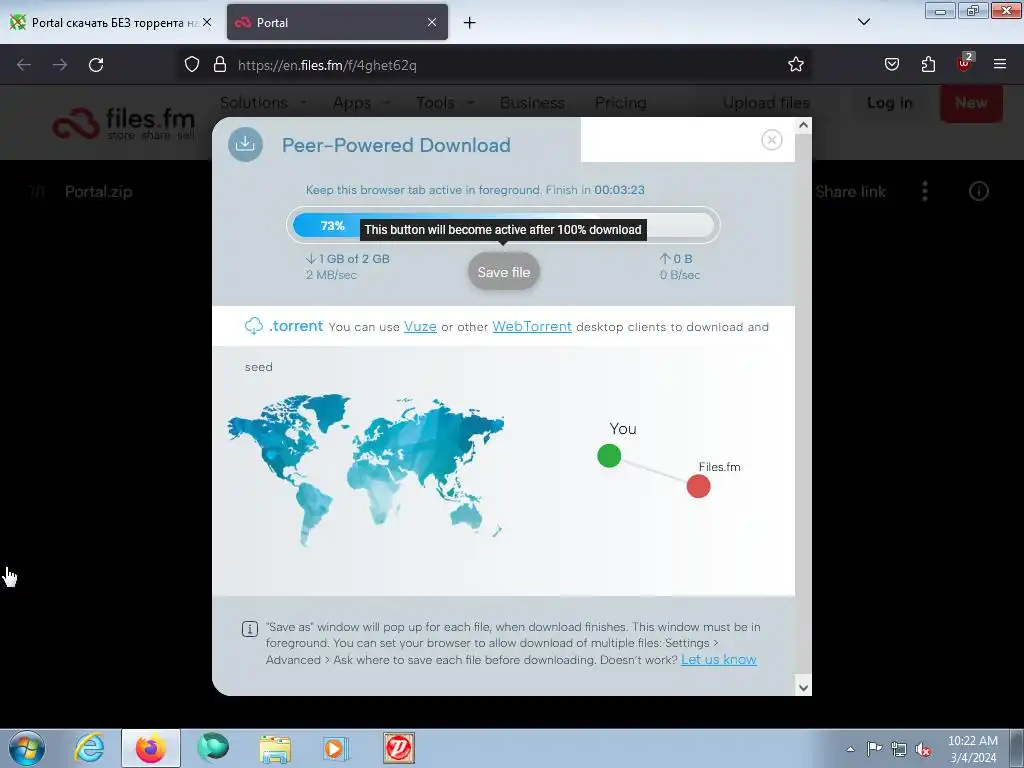Open Windows Explorer folder in taskbar
Viewport: 1024px width, 768px height.
[275, 748]
